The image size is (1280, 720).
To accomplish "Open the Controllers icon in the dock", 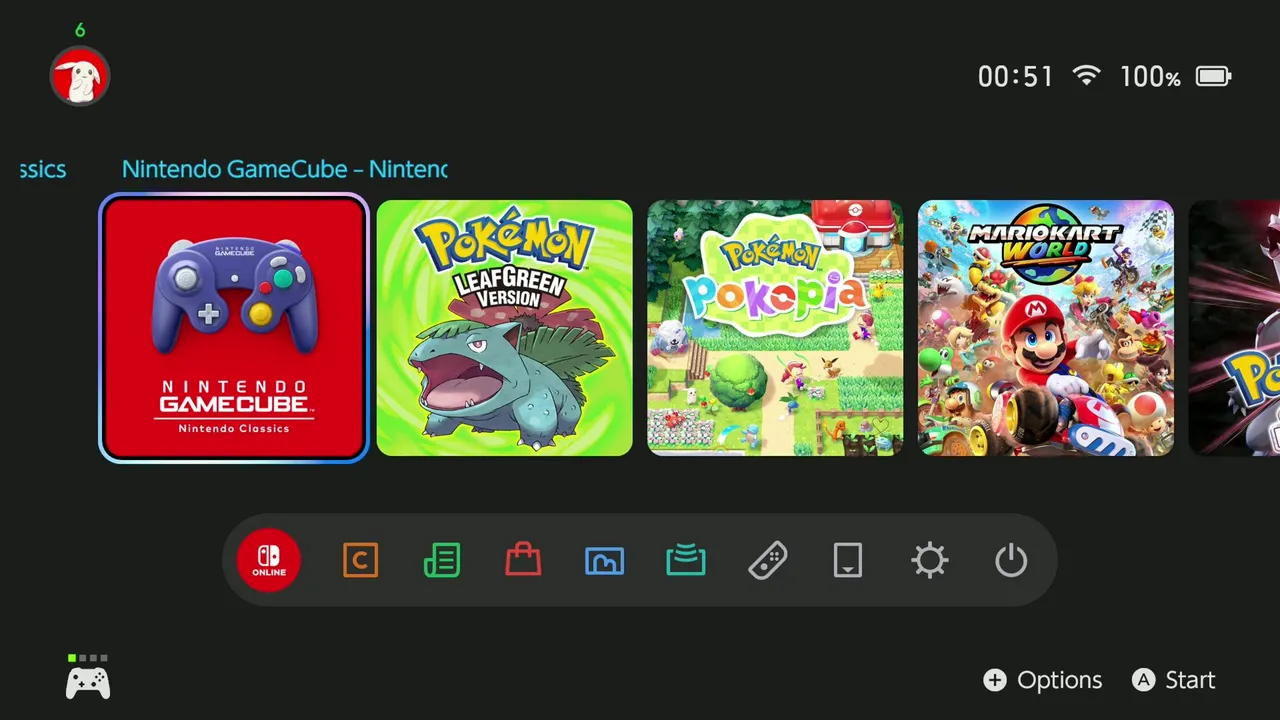I will coord(767,561).
